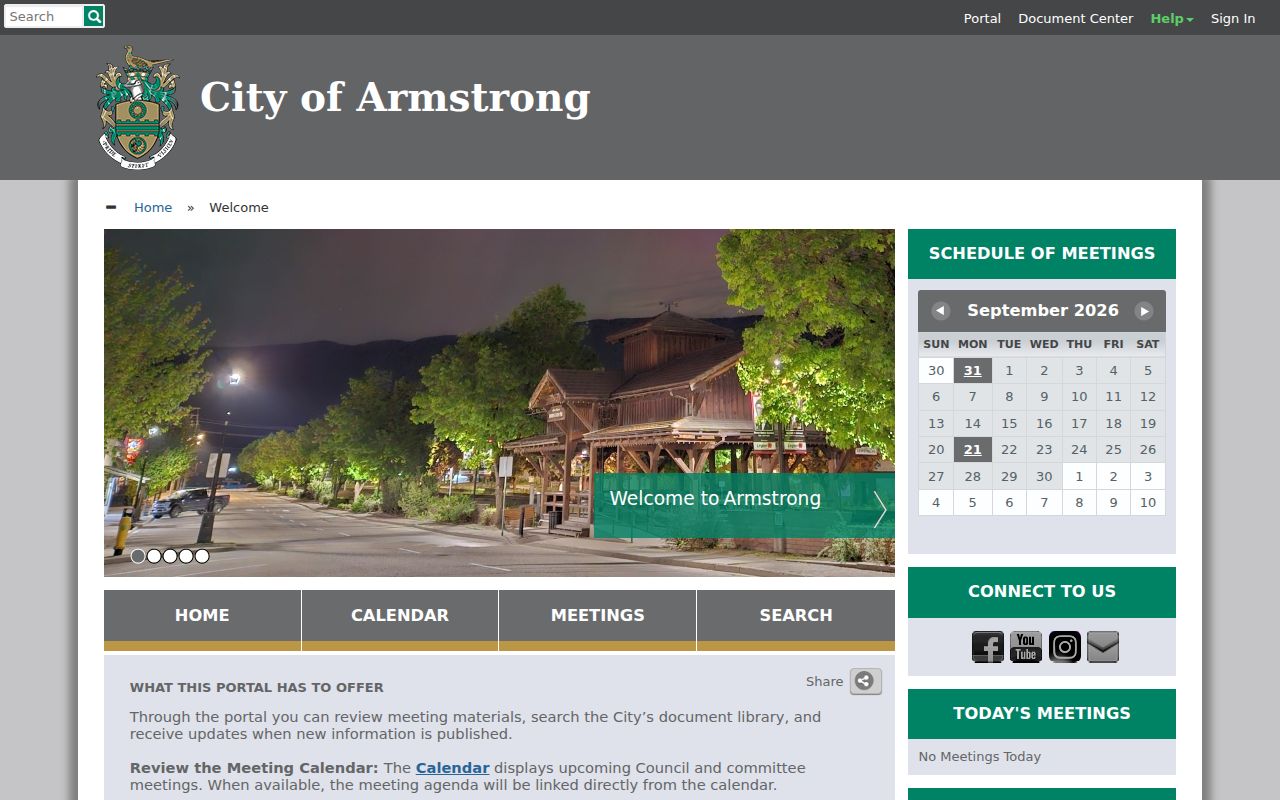Click calendar day 15
1280x800 pixels.
click(x=1009, y=423)
